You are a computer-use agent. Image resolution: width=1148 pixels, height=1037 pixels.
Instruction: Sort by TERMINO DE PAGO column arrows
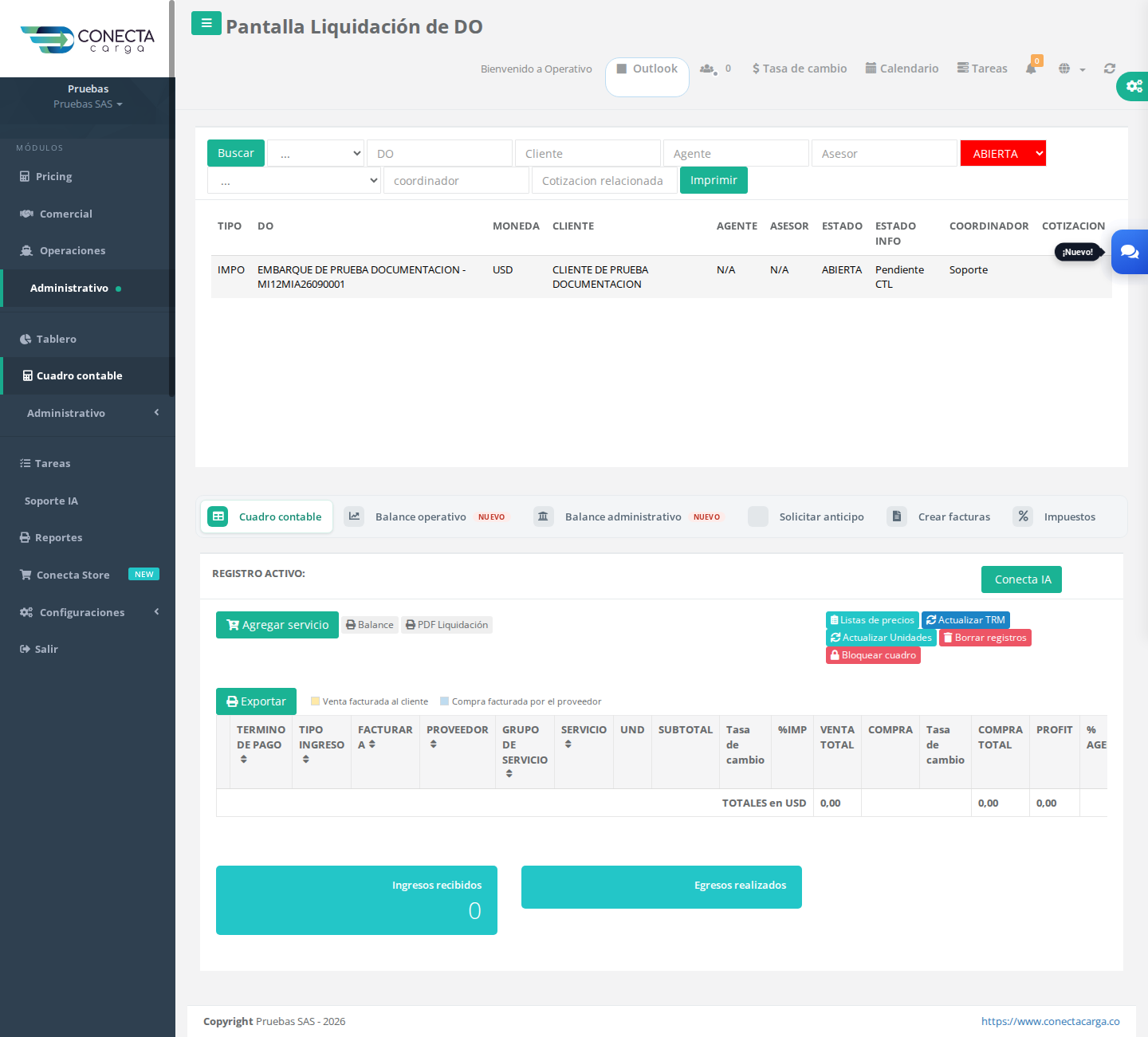click(244, 760)
